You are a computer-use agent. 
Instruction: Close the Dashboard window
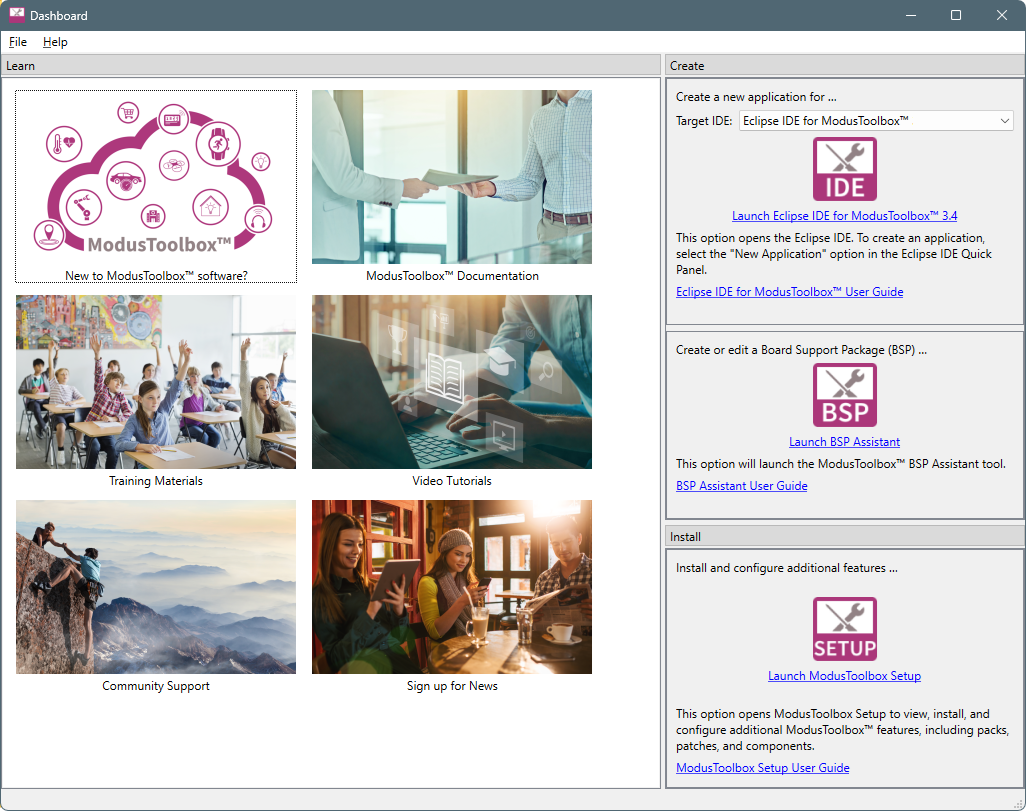[x=1002, y=15]
